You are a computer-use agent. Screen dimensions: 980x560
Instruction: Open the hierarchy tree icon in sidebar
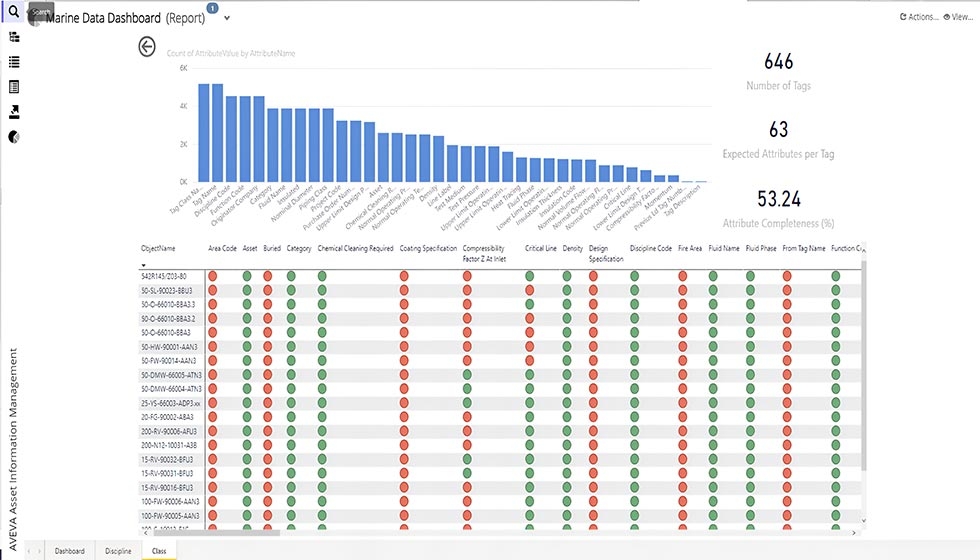pyautogui.click(x=14, y=37)
